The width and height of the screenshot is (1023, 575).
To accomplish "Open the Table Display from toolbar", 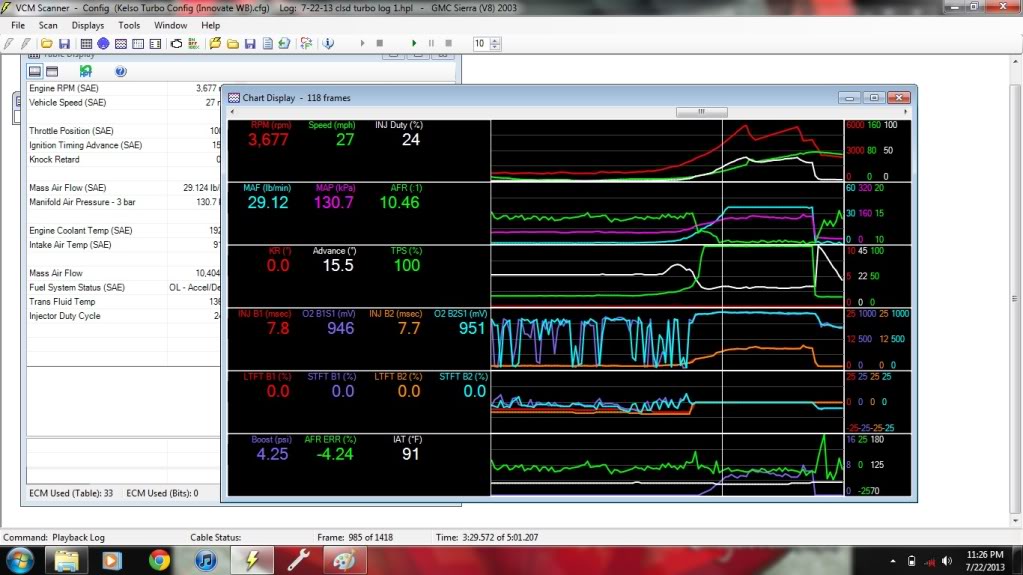I will coord(86,44).
